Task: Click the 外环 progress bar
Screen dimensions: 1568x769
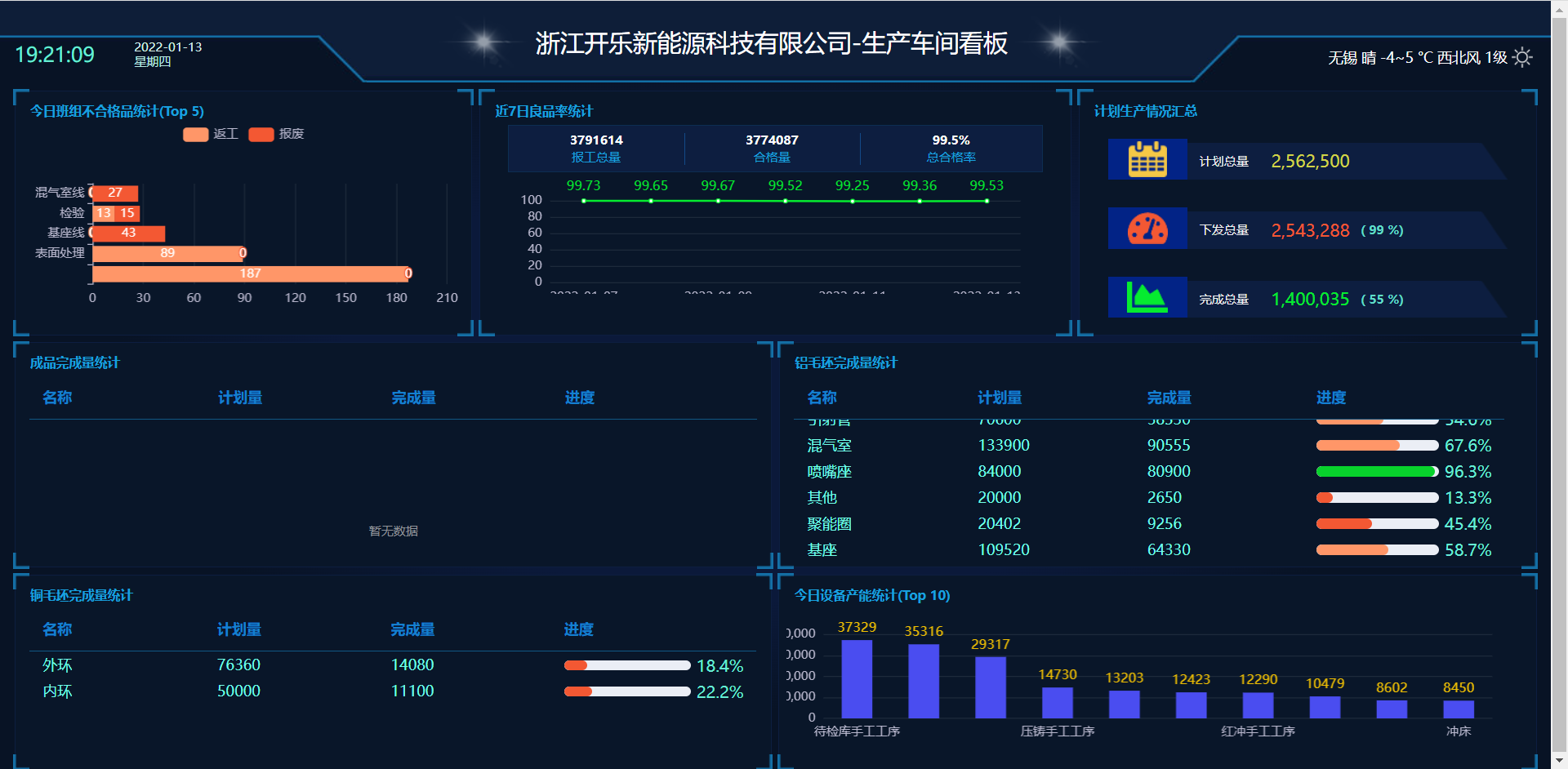Action: click(627, 665)
